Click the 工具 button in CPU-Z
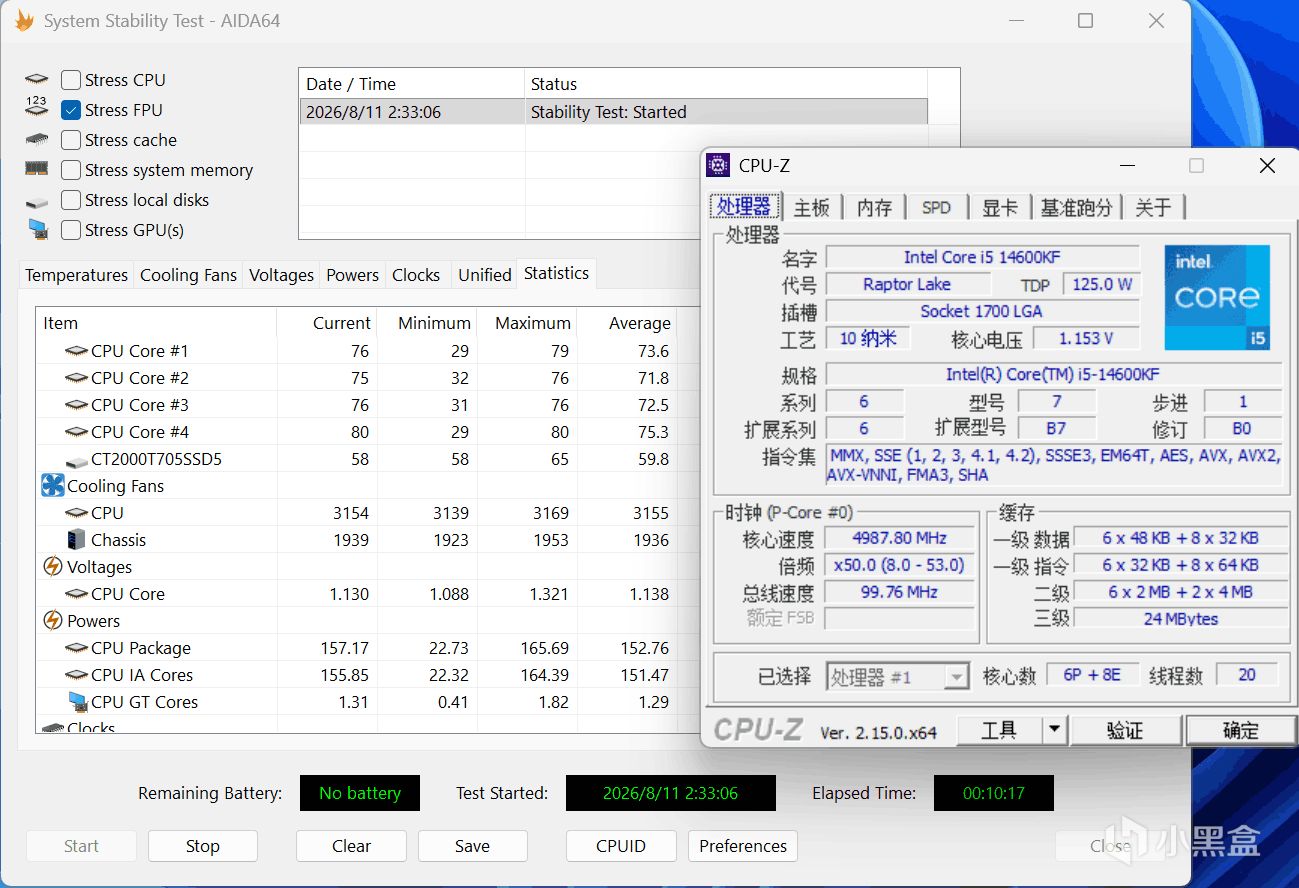Image resolution: width=1299 pixels, height=888 pixels. (999, 730)
